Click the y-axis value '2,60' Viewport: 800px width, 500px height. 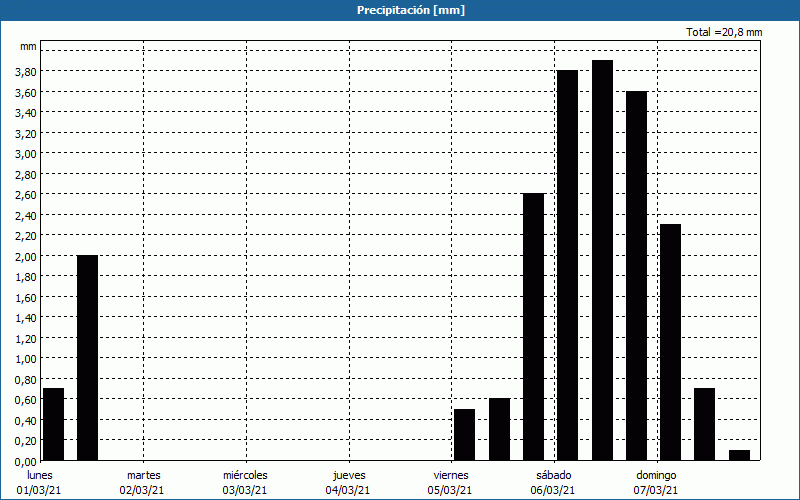(26, 195)
